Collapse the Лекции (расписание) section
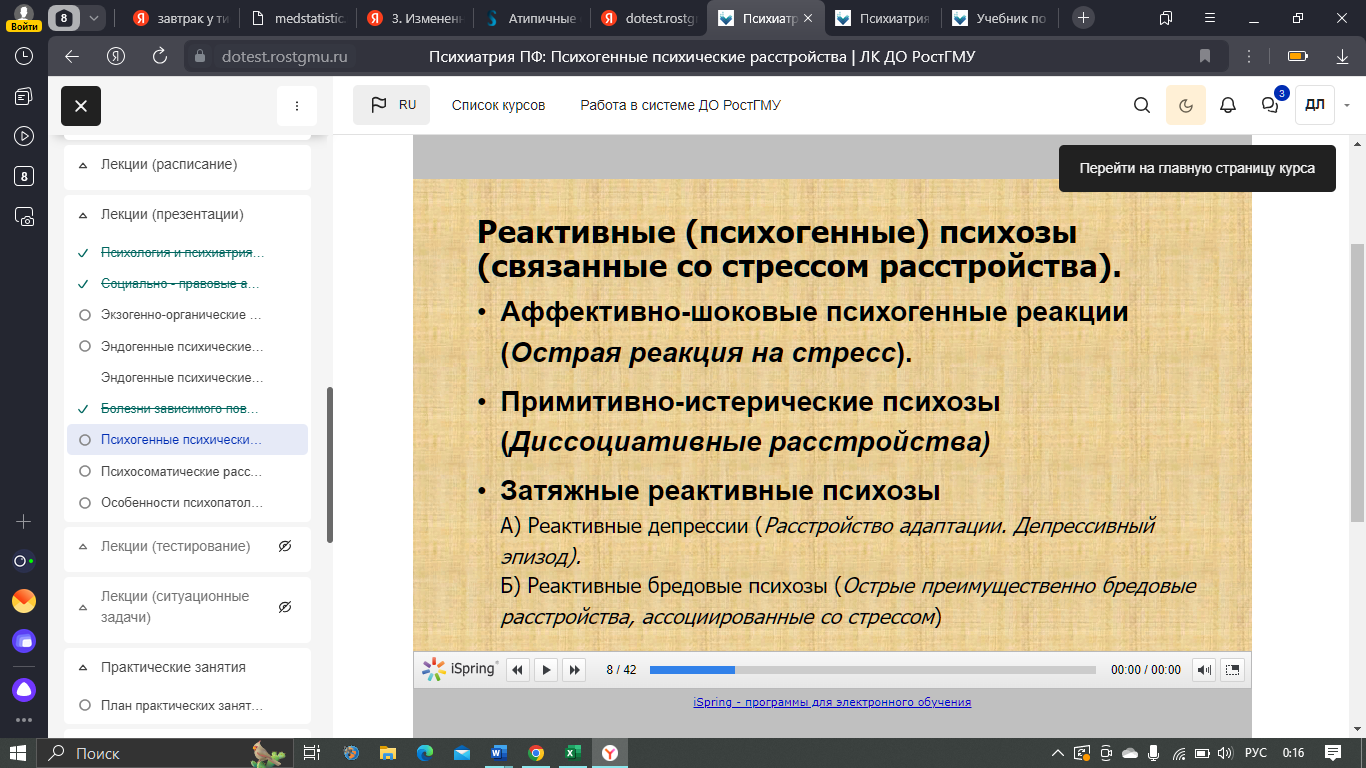Screen dimensions: 1366x768 (82, 164)
